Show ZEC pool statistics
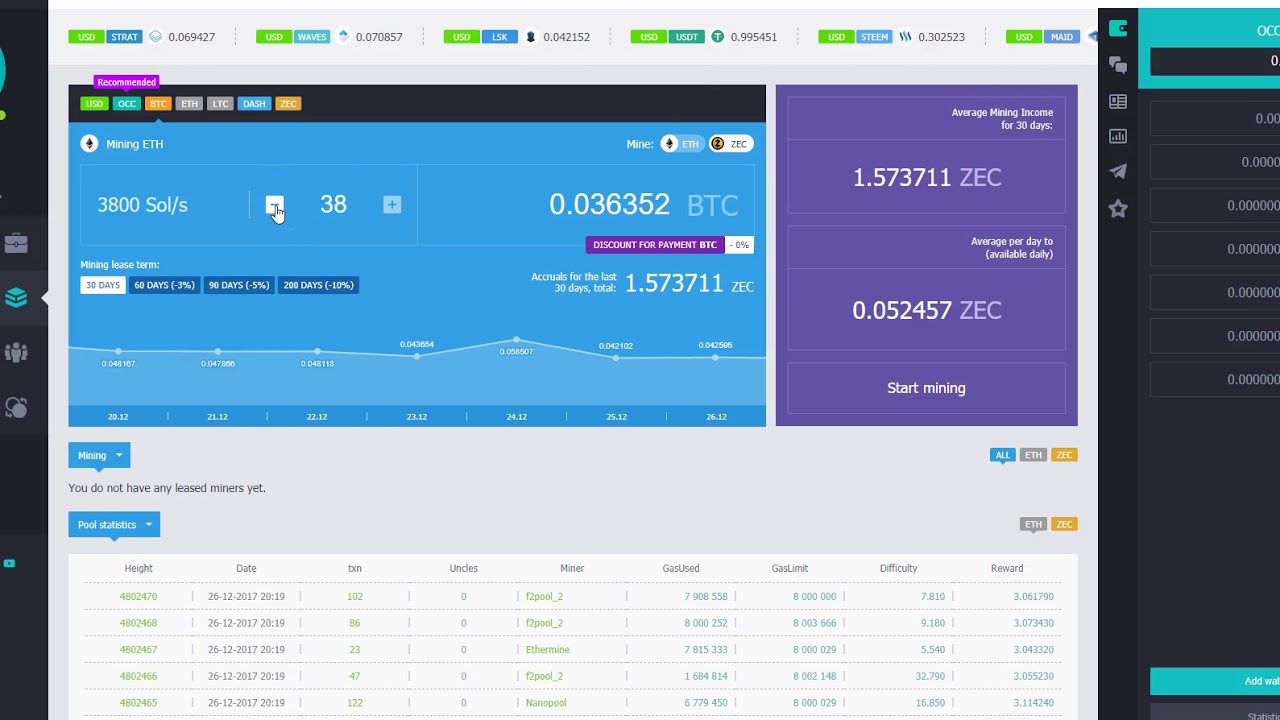The height and width of the screenshot is (720, 1280). 1064,524
